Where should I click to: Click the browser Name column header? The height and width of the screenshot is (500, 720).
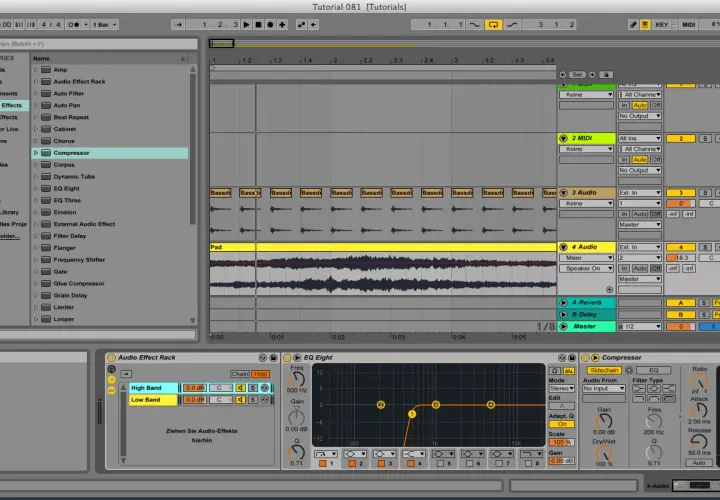[109, 59]
